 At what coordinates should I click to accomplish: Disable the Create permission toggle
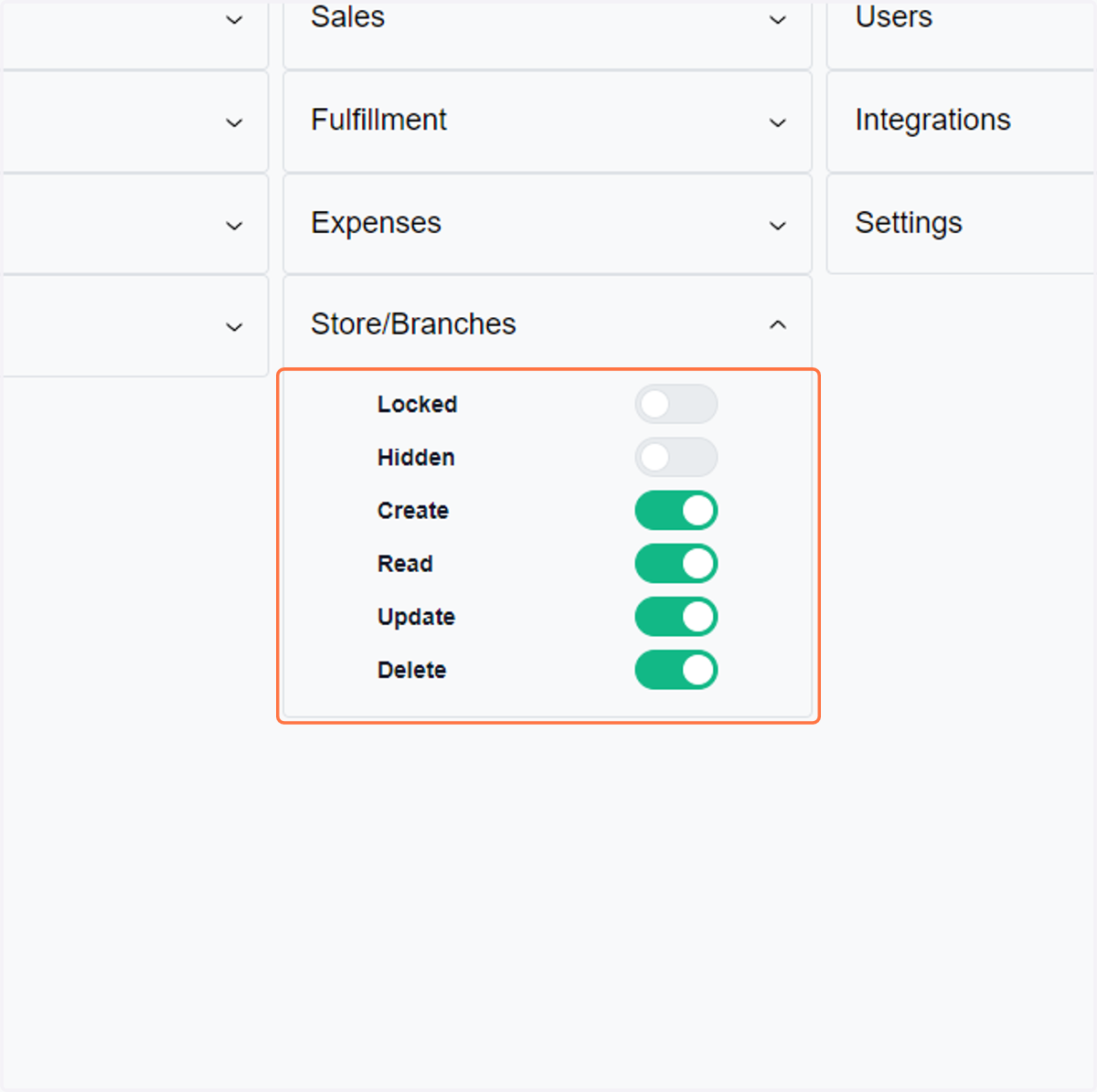(x=676, y=510)
